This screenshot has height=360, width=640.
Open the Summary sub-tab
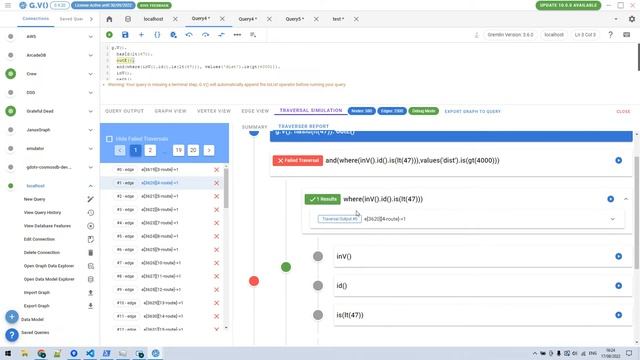click(x=254, y=127)
